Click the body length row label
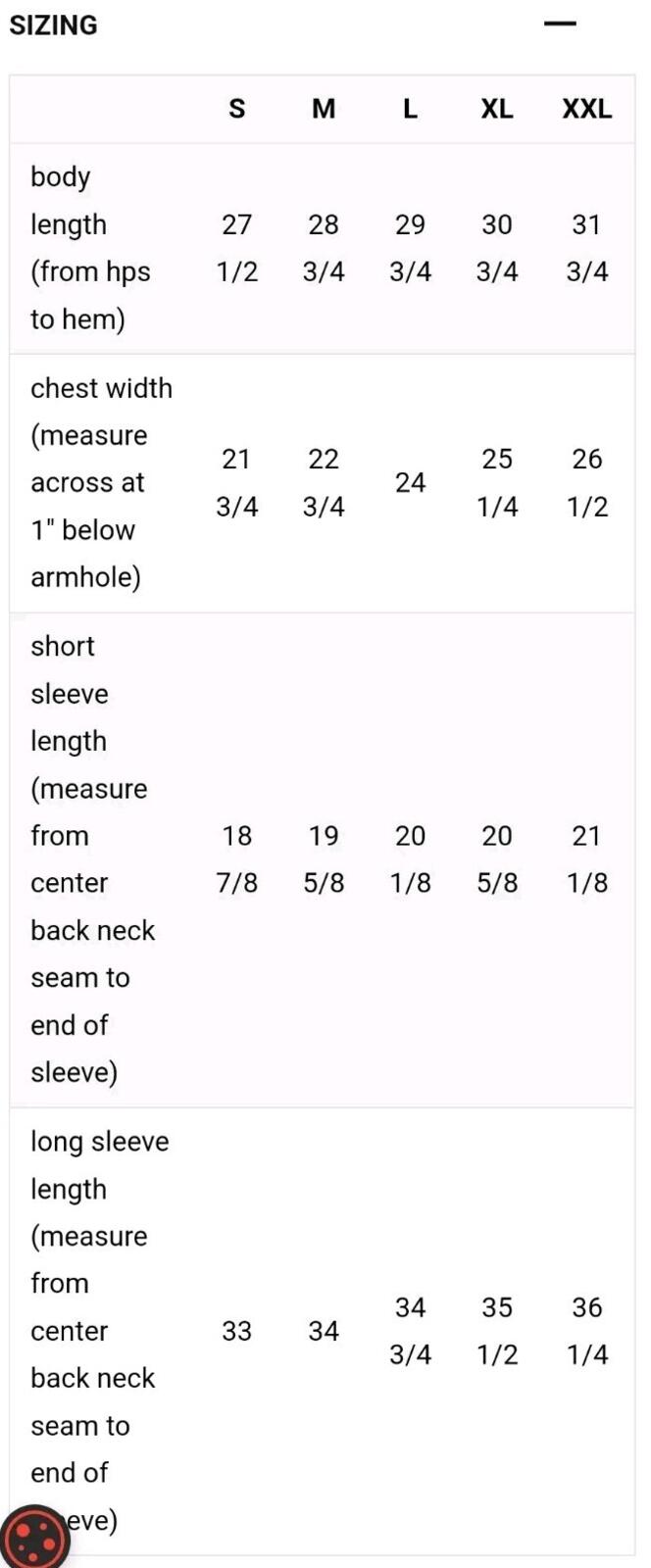Image resolution: width=651 pixels, height=1568 pixels. coord(91,248)
